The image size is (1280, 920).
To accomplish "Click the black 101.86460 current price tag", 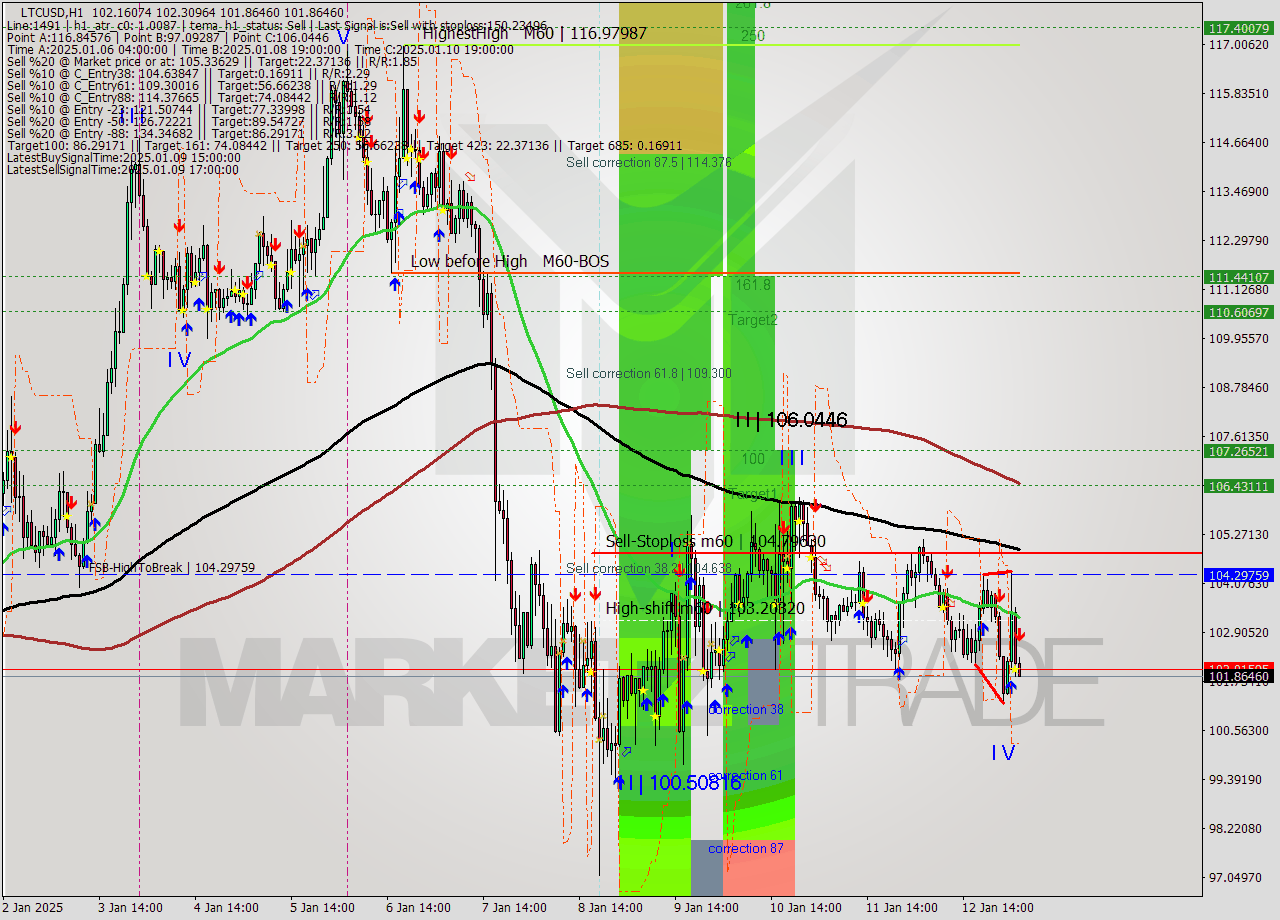I will click(x=1239, y=677).
